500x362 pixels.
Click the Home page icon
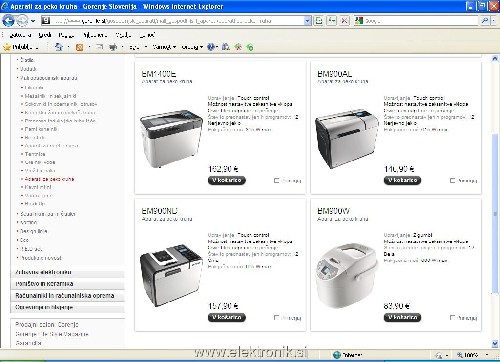59,47
